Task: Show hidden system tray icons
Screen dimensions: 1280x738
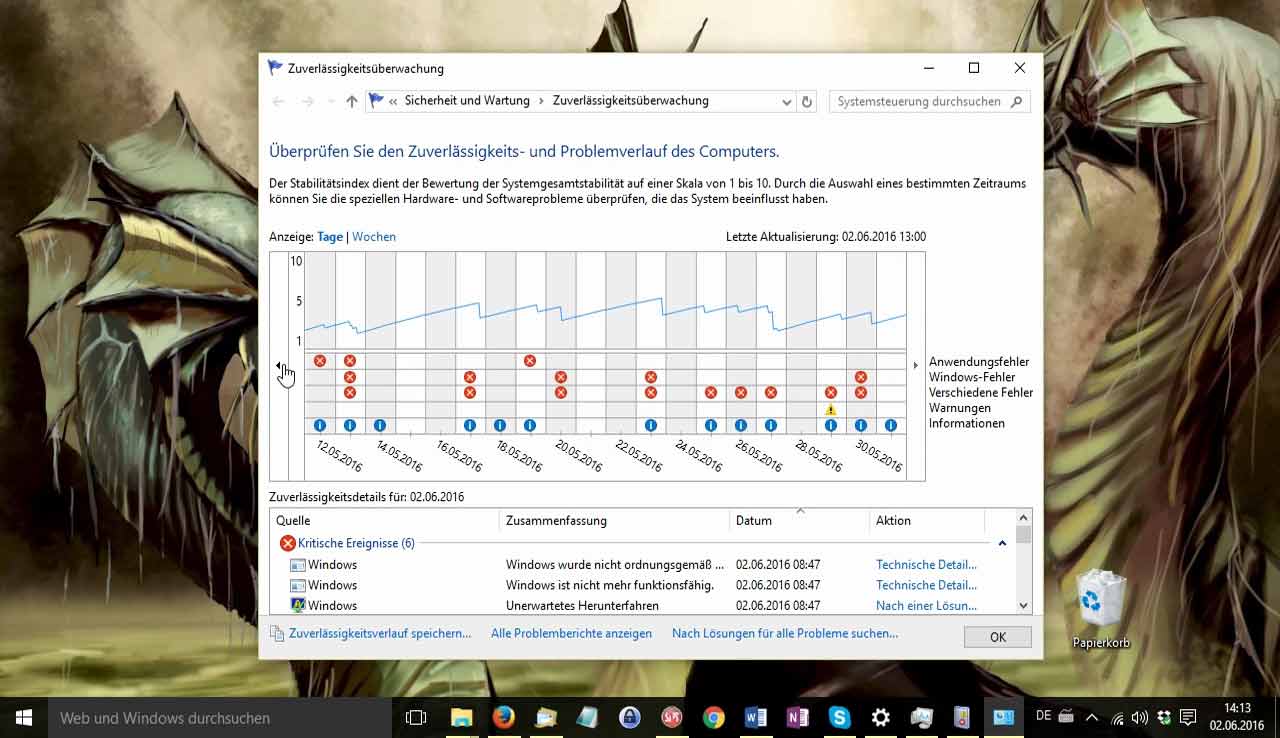Action: (1091, 717)
